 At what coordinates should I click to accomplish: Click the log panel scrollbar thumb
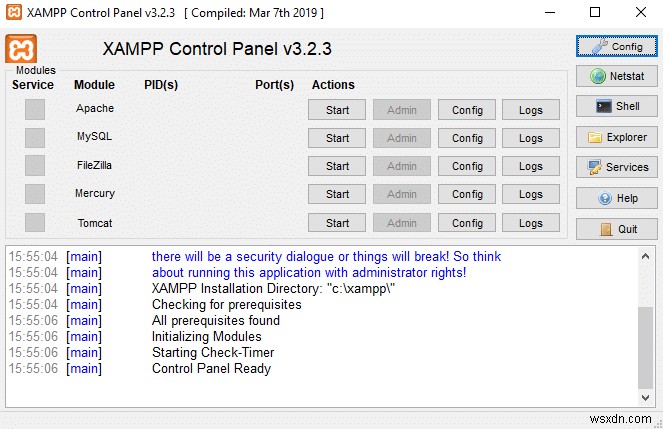tap(645, 347)
